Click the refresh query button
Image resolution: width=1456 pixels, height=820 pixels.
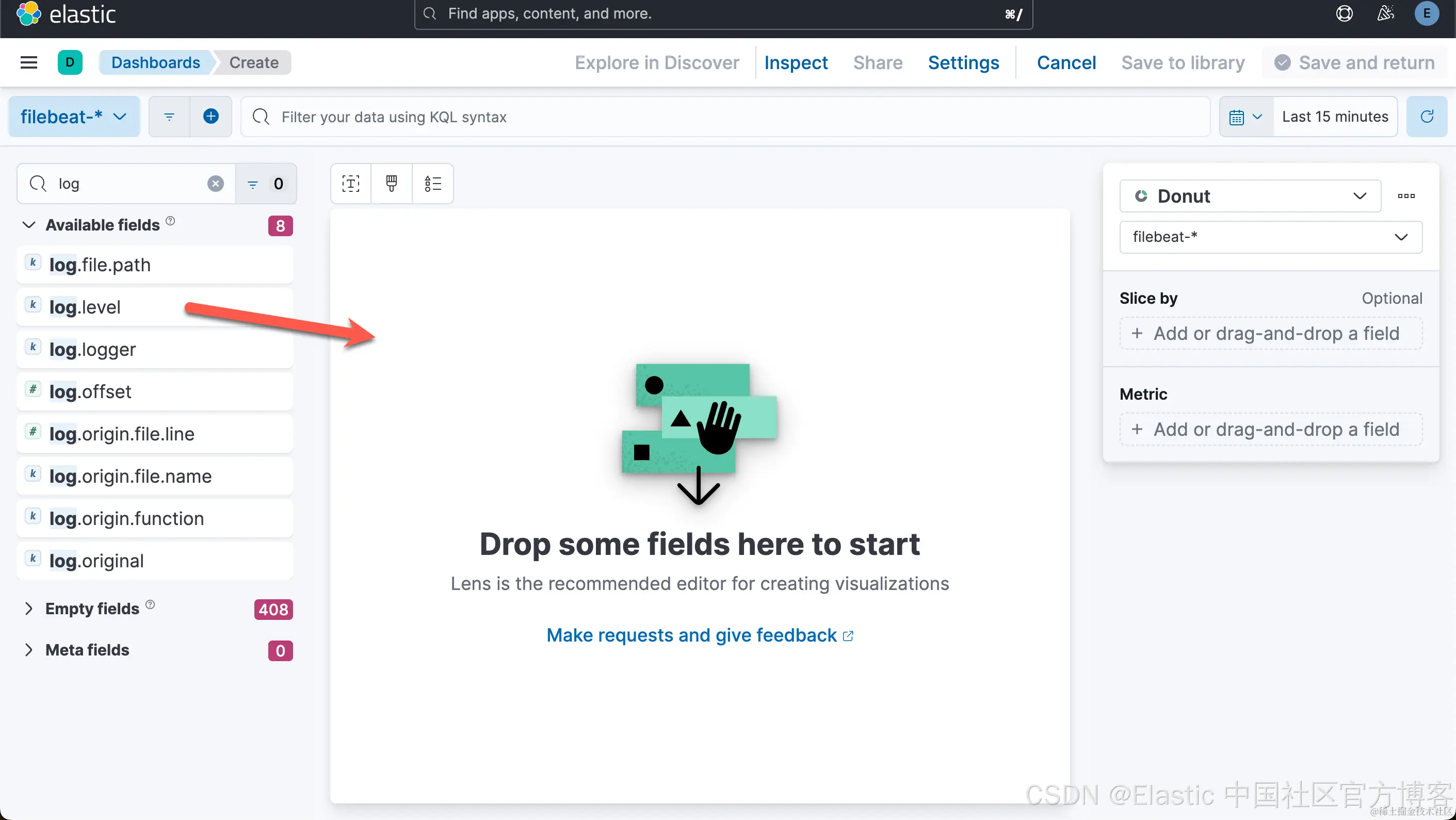click(1426, 117)
